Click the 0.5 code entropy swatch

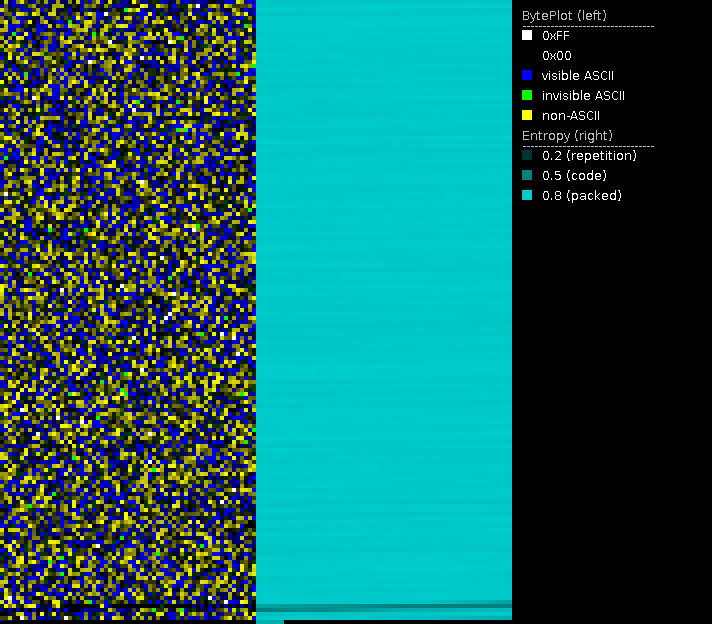pyautogui.click(x=527, y=176)
